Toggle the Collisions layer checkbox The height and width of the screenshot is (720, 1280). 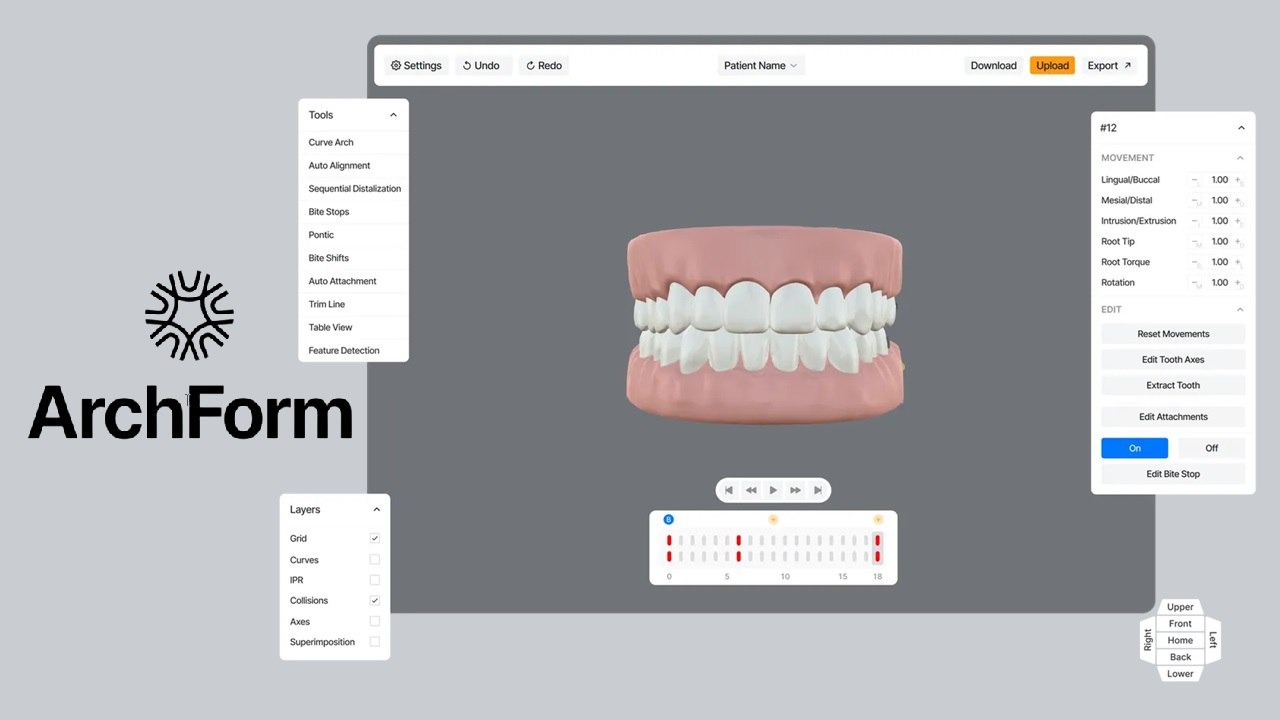pos(375,600)
